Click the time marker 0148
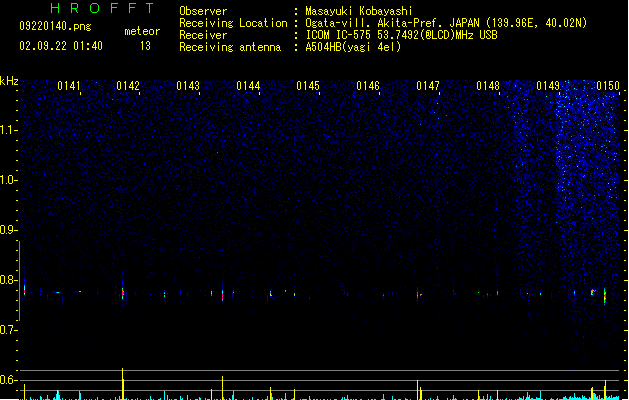 (x=488, y=86)
